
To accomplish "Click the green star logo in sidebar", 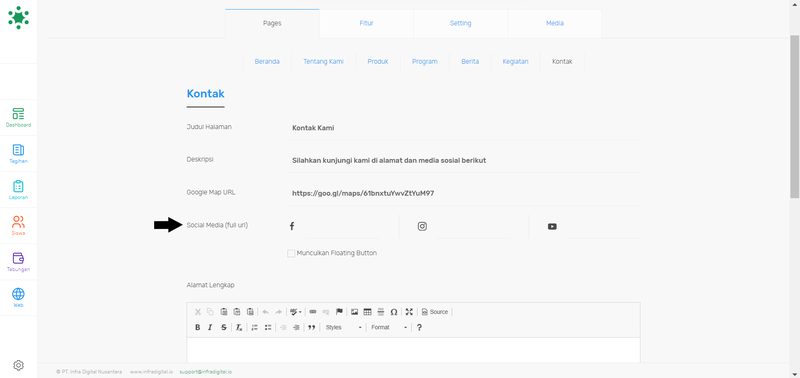I will (x=18, y=17).
